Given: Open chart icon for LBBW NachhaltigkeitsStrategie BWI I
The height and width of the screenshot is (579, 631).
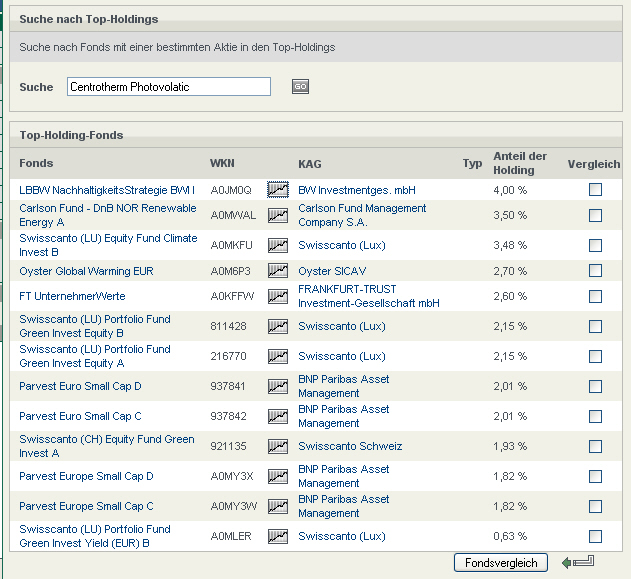Looking at the screenshot, I should [277, 190].
